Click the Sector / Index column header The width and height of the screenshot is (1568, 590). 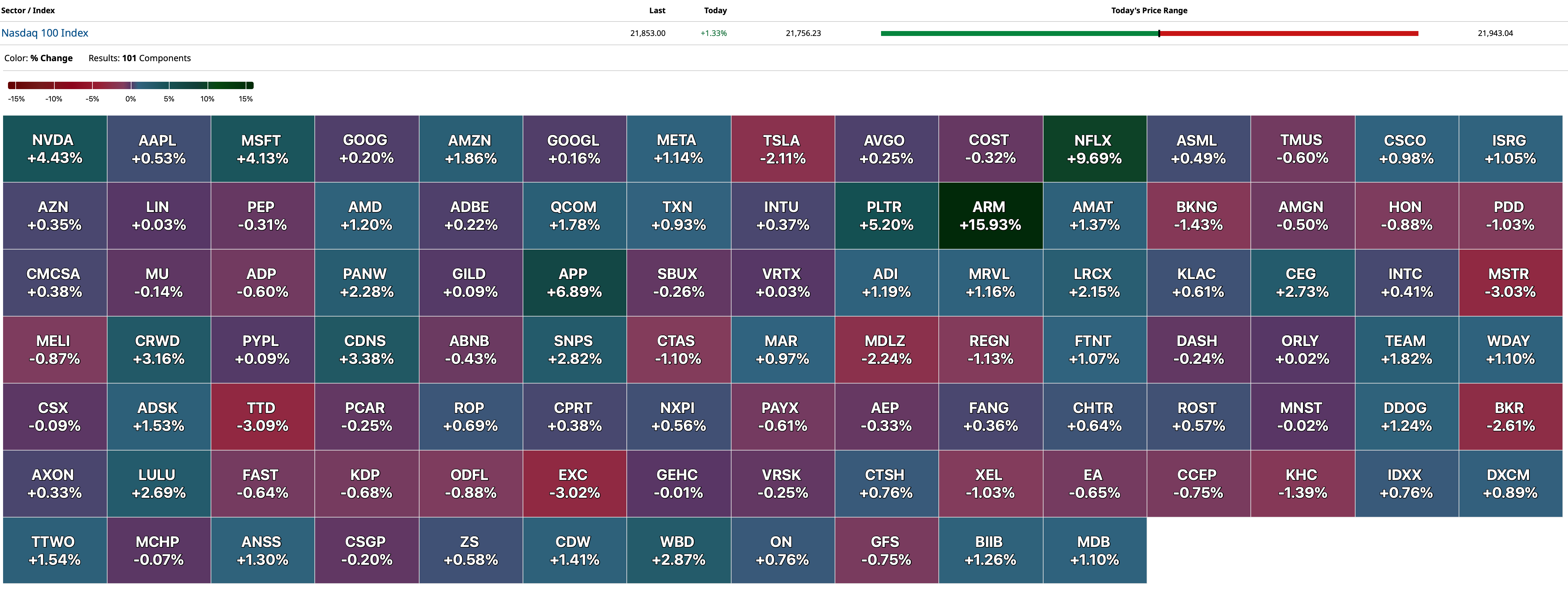28,10
